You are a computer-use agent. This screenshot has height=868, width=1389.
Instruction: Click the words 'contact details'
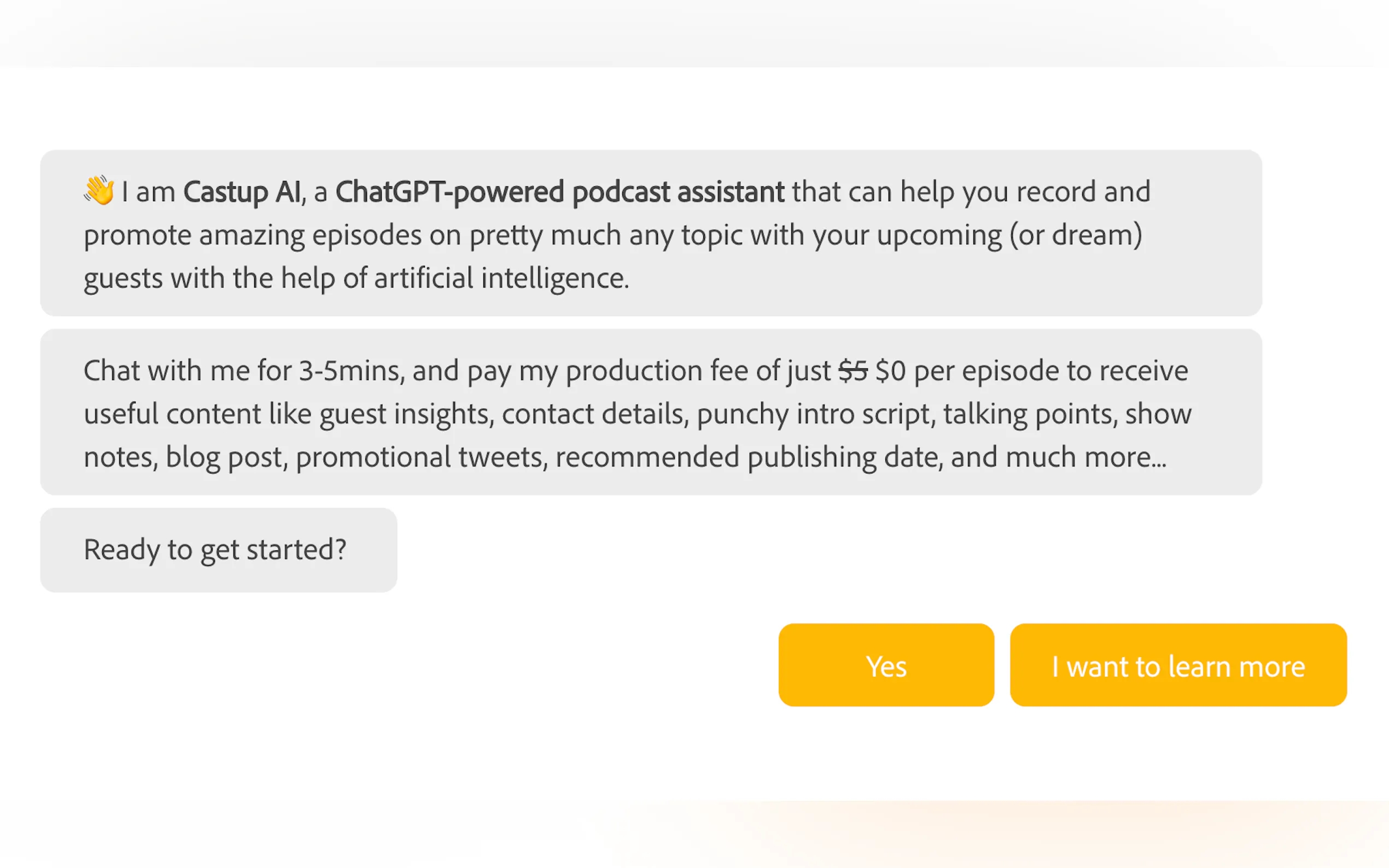point(594,414)
